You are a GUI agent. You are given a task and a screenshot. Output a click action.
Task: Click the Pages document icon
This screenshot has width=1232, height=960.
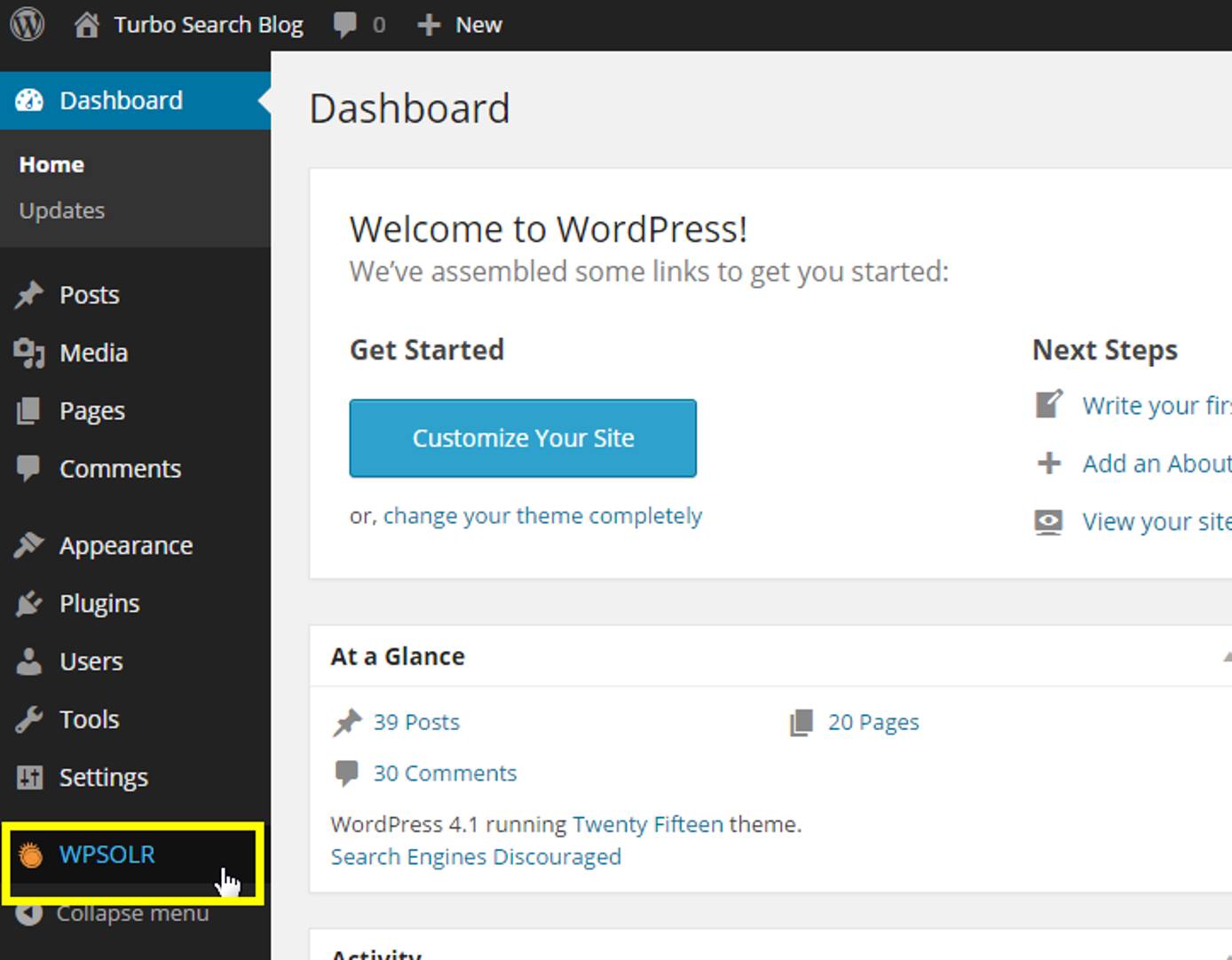29,410
